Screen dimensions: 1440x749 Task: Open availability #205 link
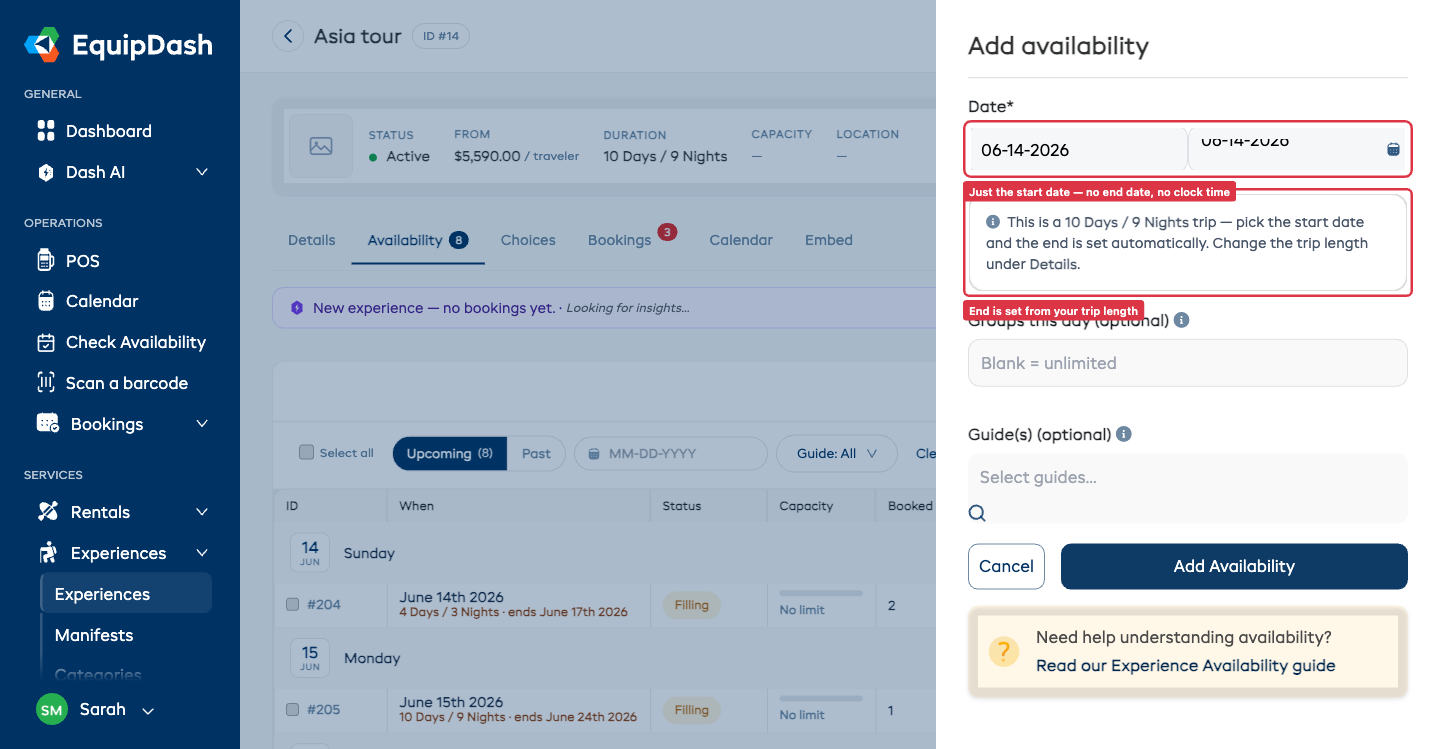(324, 709)
